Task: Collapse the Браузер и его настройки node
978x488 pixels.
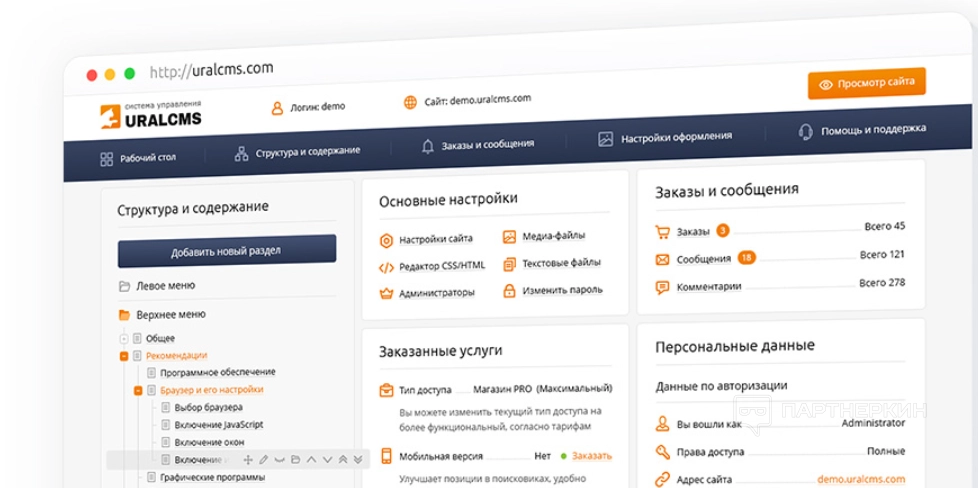Action: tap(138, 391)
